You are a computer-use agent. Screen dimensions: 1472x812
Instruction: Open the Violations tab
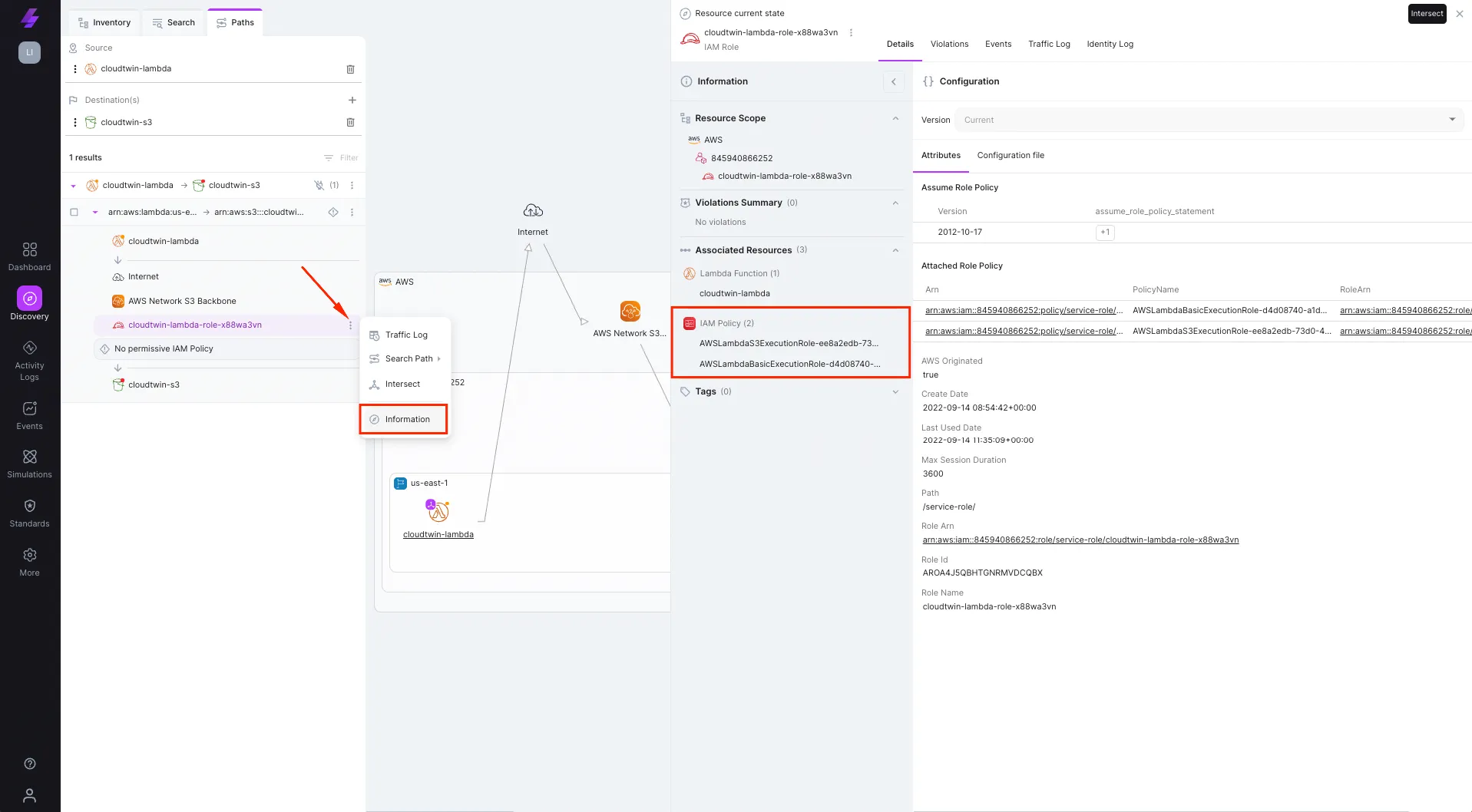[949, 44]
